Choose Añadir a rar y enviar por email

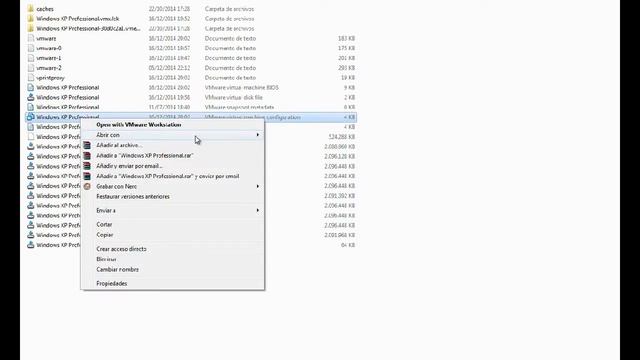click(x=168, y=176)
